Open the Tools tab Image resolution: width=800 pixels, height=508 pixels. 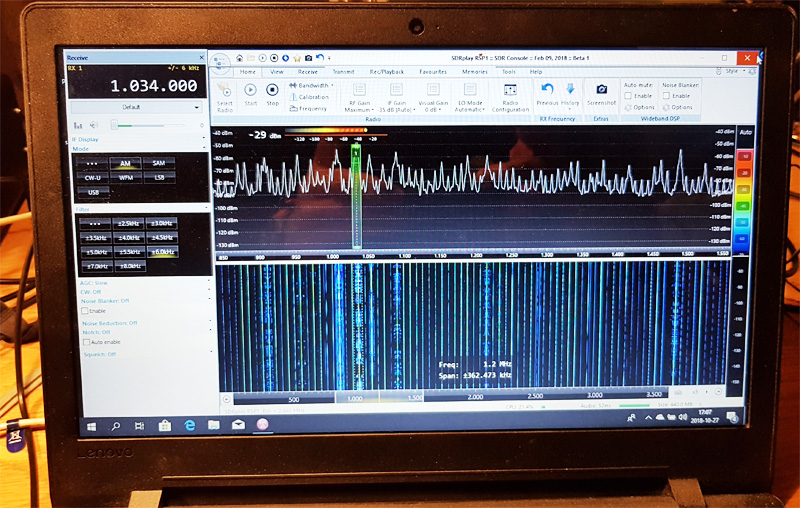click(x=509, y=72)
